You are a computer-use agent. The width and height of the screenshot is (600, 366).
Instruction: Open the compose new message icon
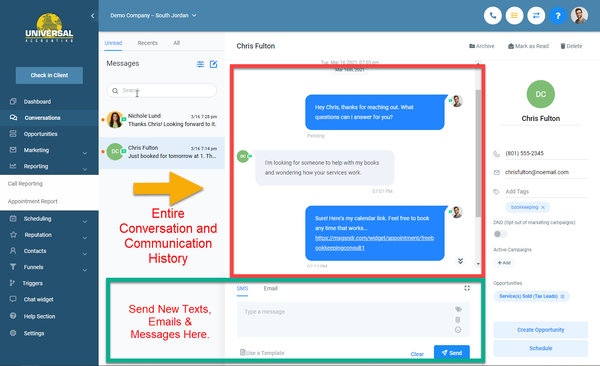coord(214,64)
